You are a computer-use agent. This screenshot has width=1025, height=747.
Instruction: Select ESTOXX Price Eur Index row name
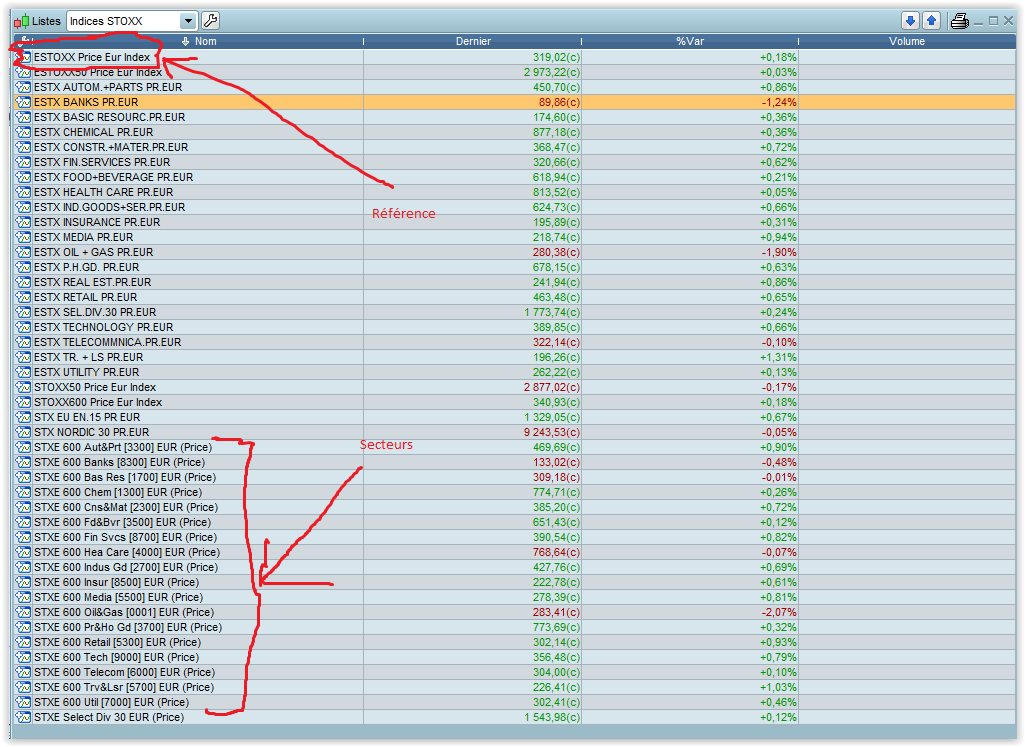tap(92, 57)
